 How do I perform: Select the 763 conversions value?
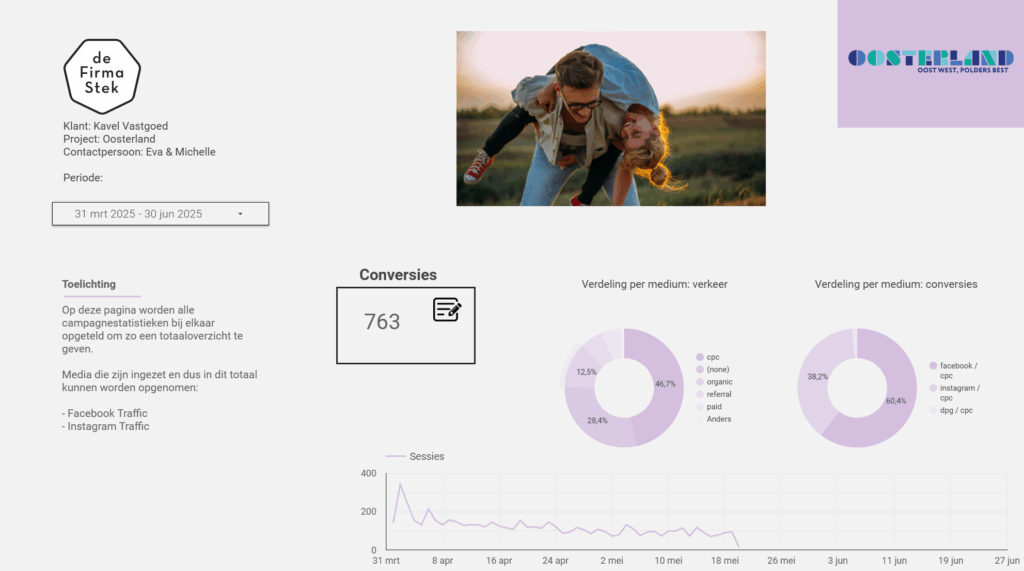pos(382,321)
